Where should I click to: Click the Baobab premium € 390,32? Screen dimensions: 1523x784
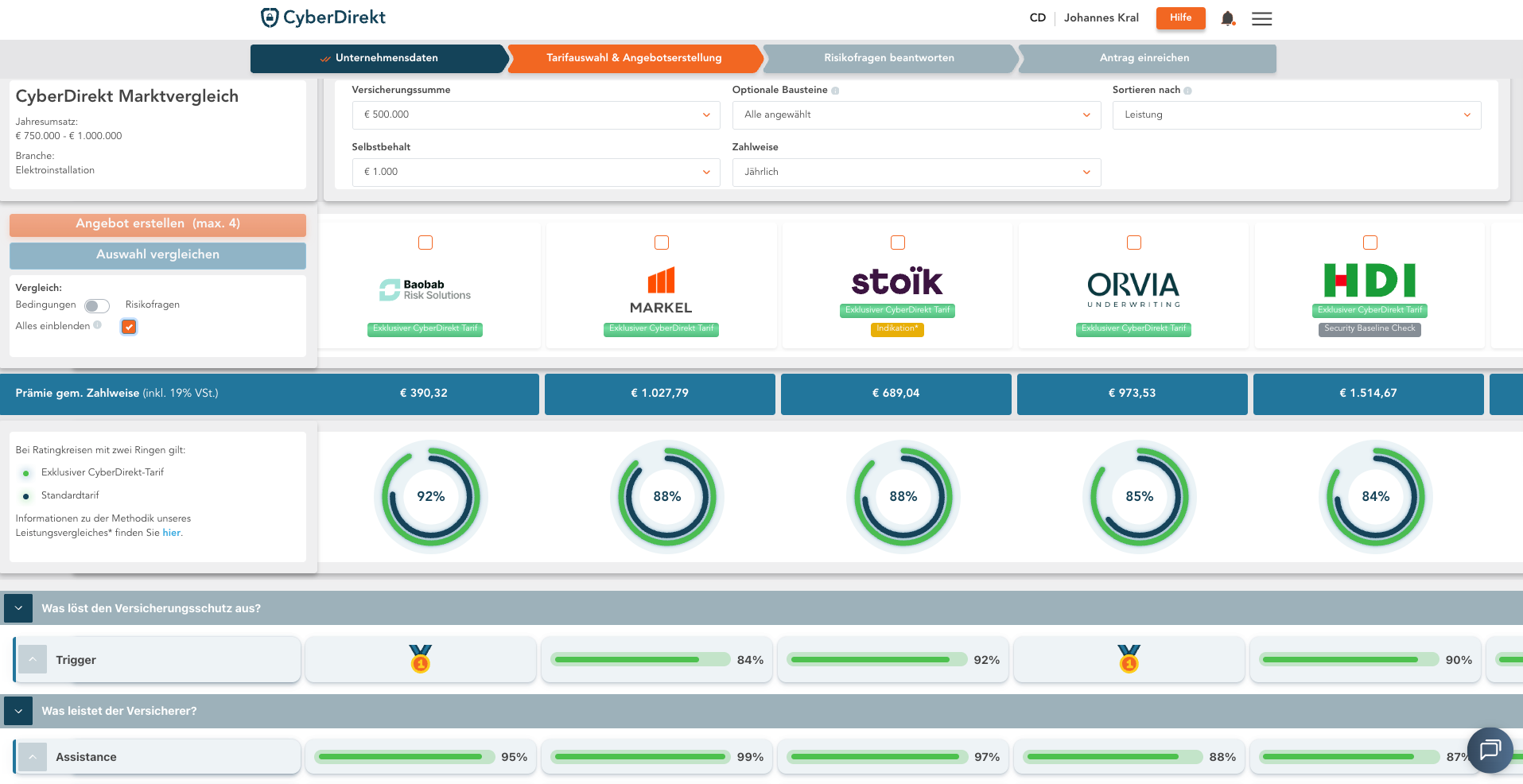point(424,394)
